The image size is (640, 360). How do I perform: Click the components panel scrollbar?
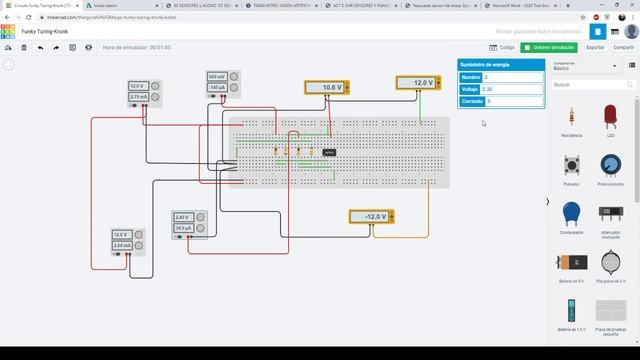tap(637, 150)
